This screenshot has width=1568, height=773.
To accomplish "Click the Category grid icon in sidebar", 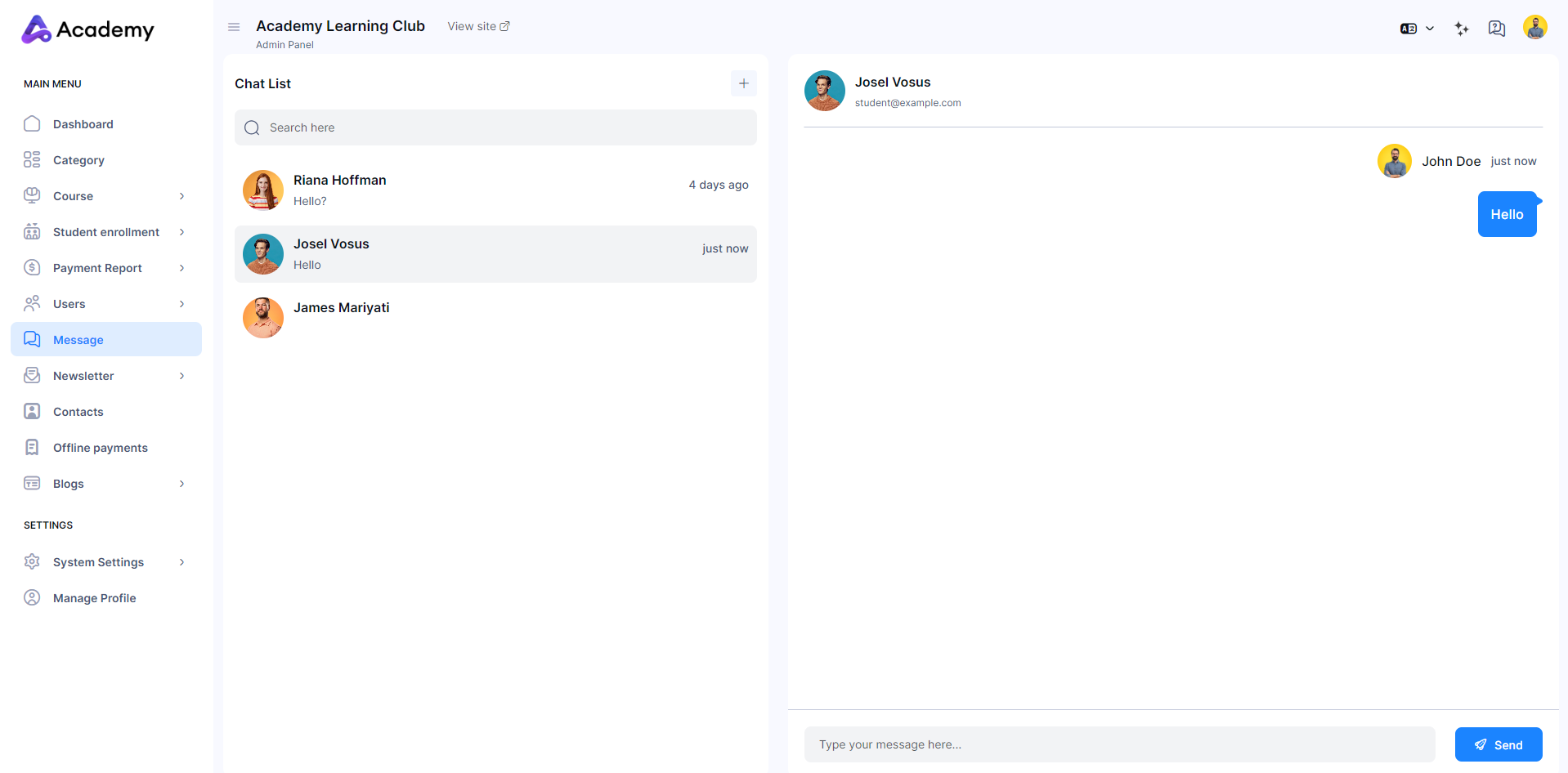I will tap(32, 160).
